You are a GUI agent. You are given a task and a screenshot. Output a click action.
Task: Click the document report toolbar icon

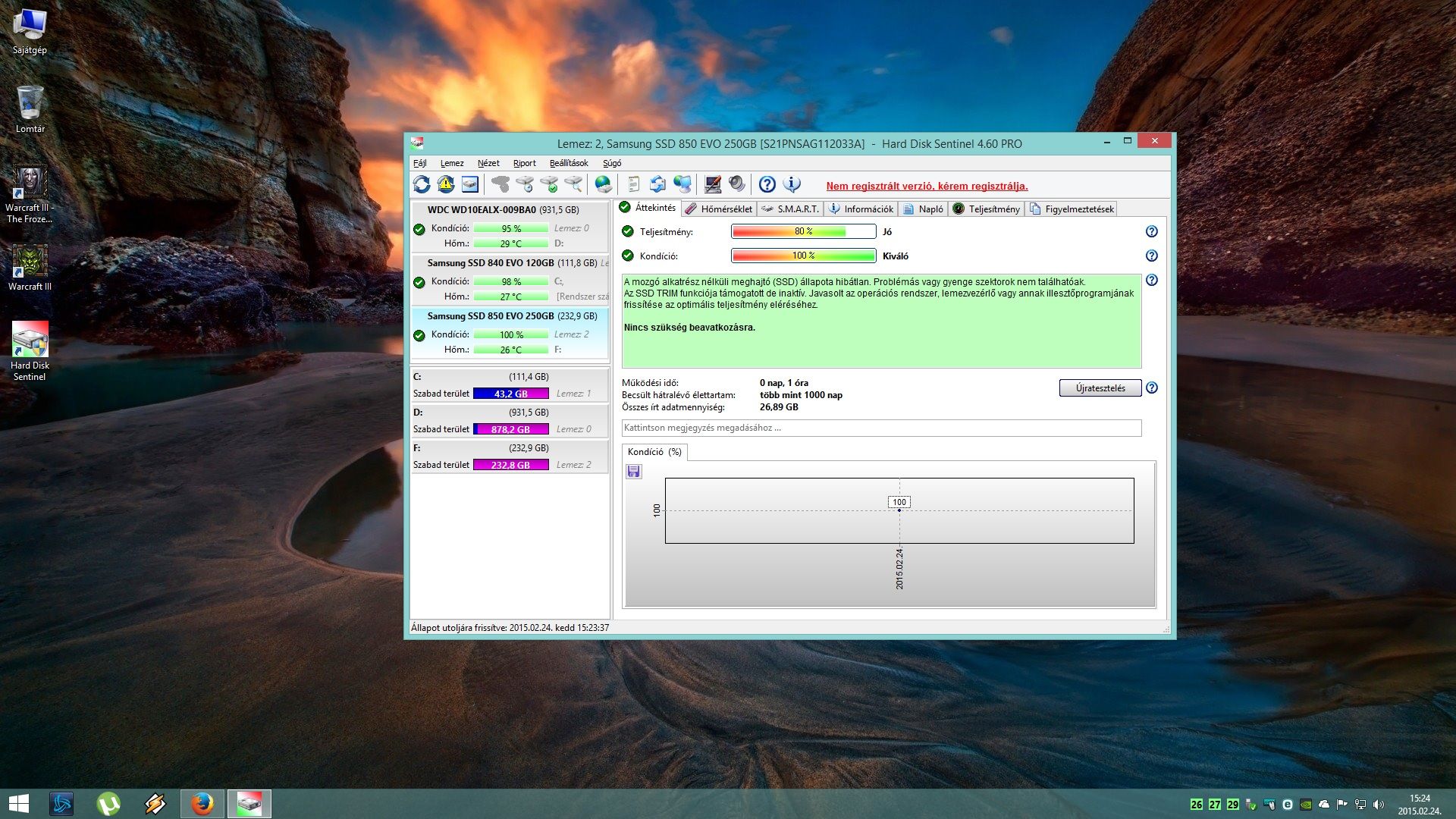click(634, 184)
